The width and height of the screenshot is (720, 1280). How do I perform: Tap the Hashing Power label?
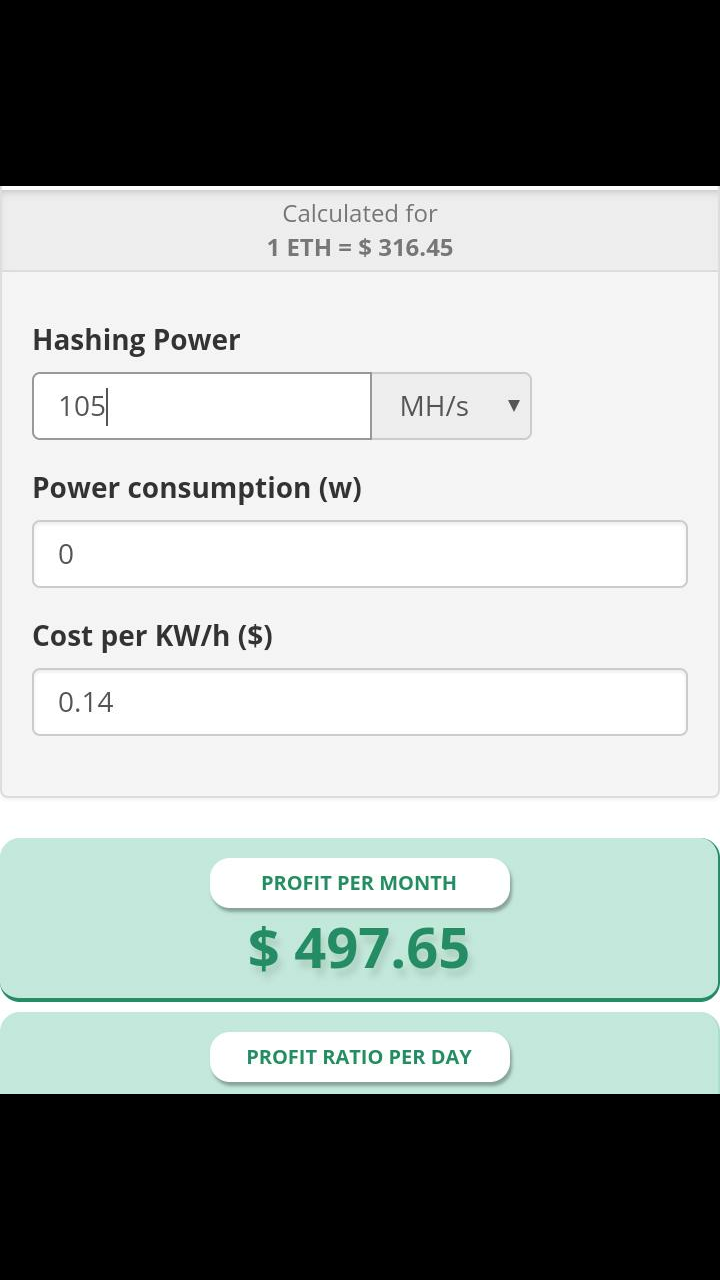[x=136, y=340]
